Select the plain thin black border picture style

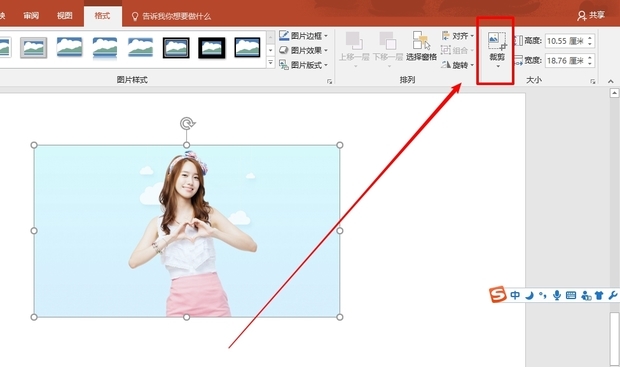click(247, 47)
